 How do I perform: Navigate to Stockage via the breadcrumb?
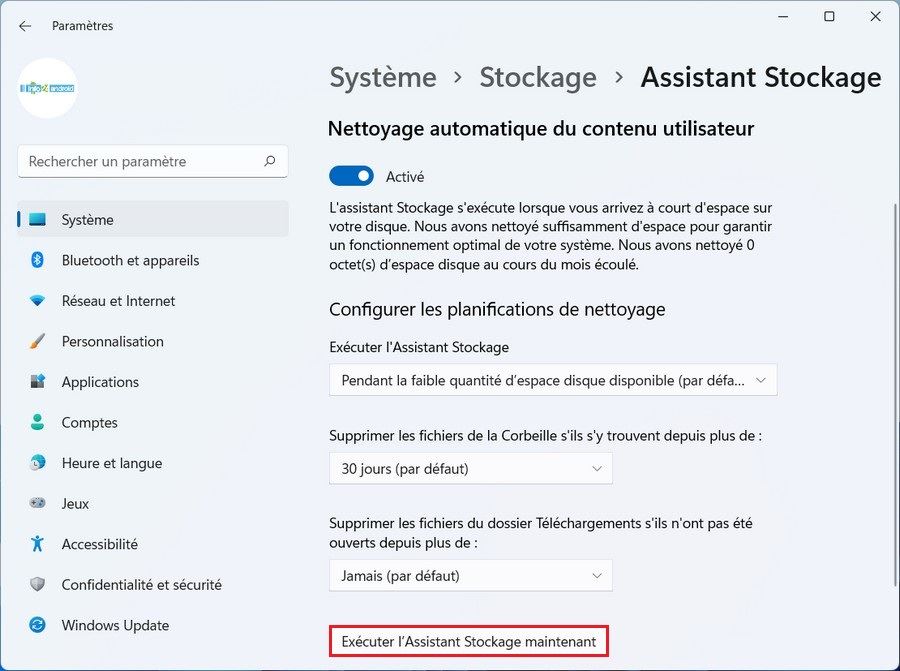pos(537,77)
